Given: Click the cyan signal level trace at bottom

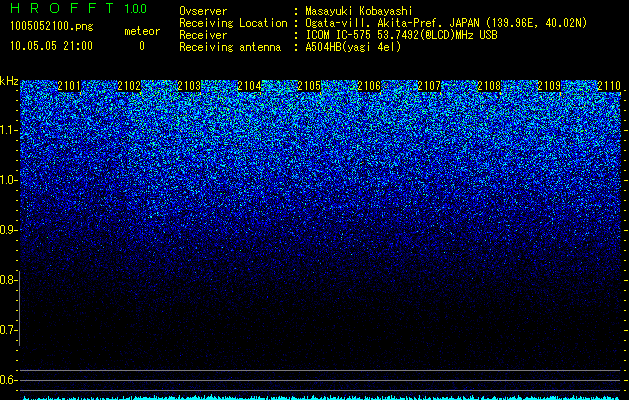Looking at the screenshot, I should click(321, 398).
